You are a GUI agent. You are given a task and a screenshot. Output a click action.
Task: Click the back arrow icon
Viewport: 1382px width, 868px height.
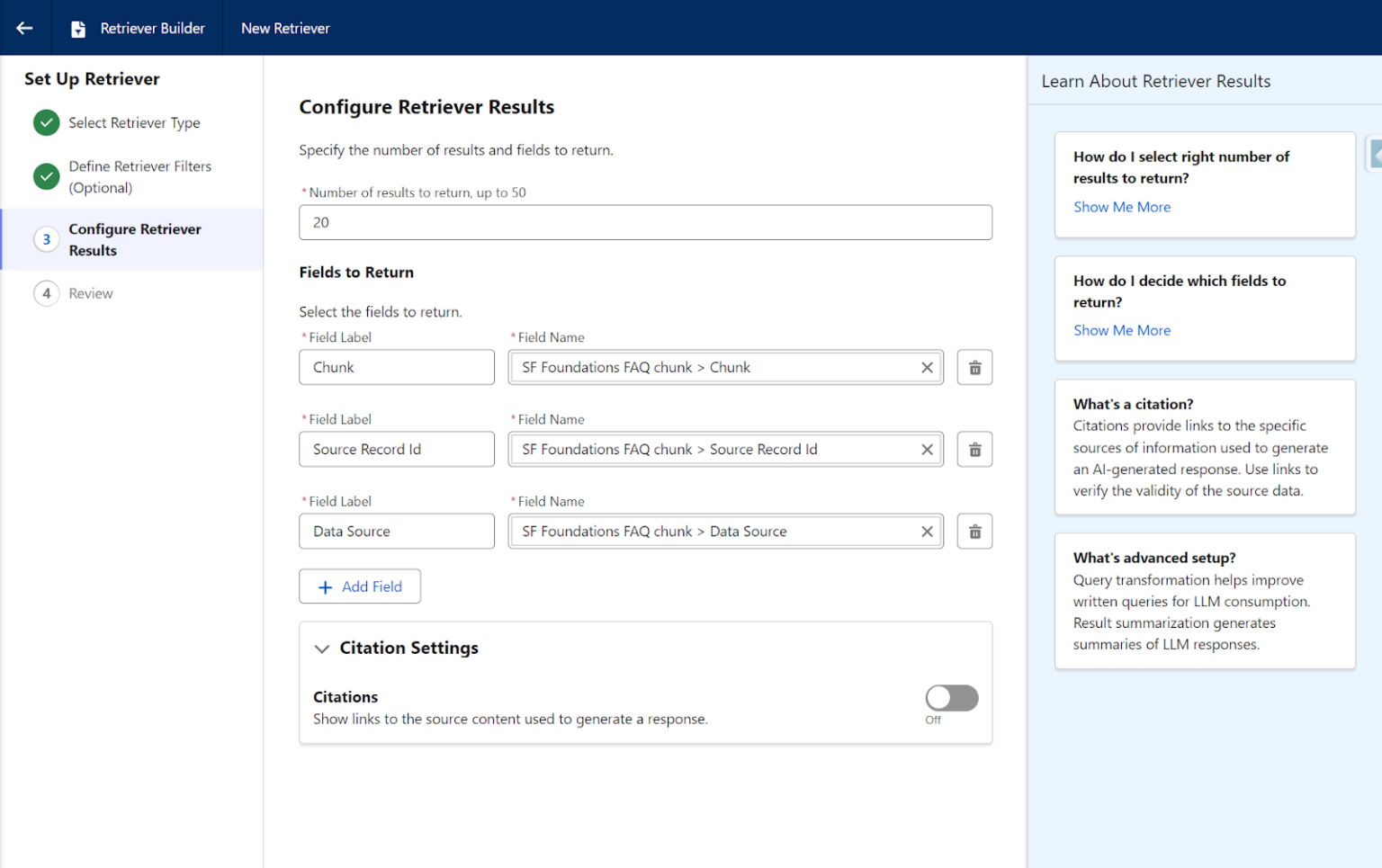click(x=24, y=28)
